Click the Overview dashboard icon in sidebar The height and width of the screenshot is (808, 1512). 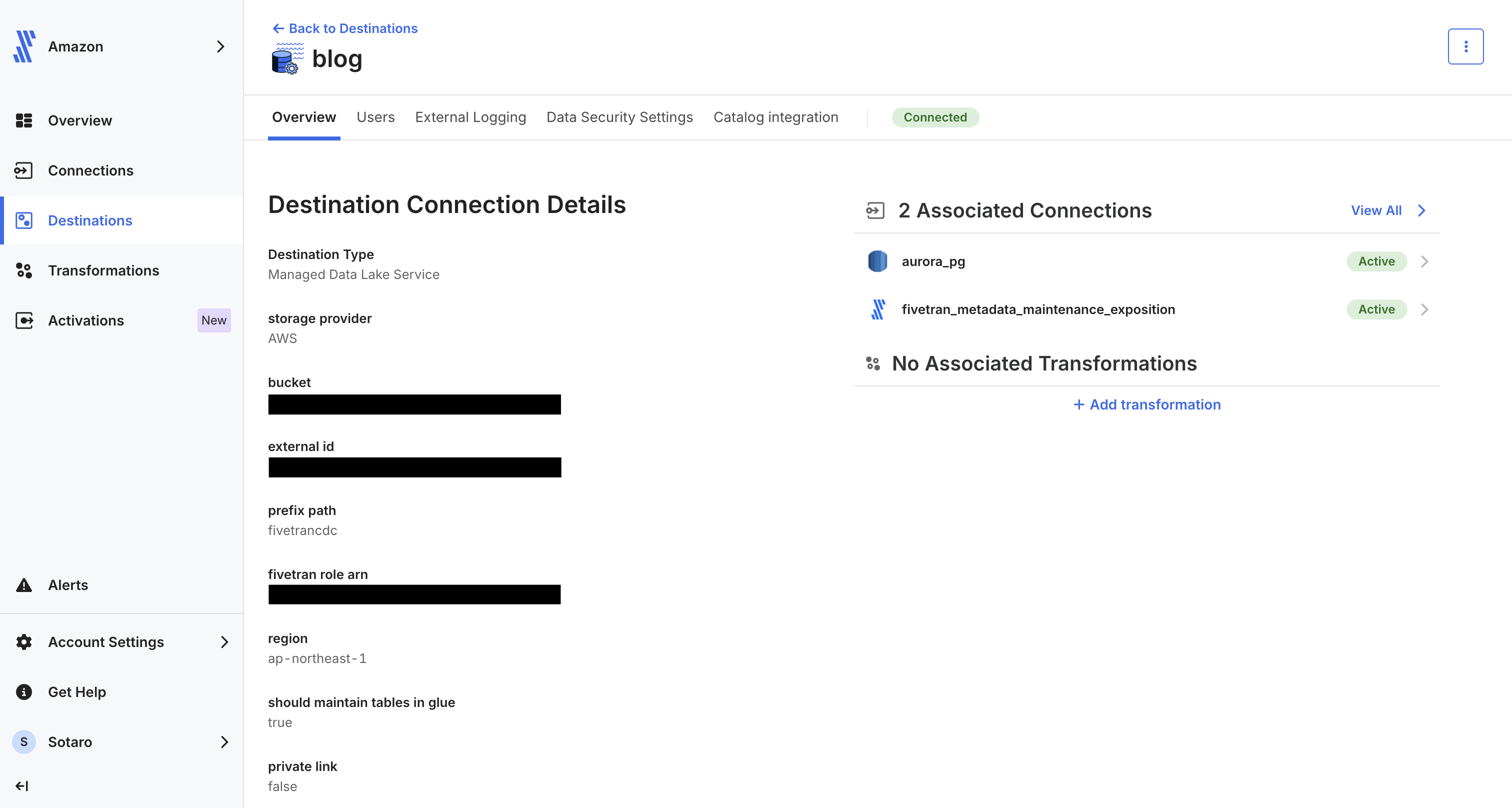coord(23,120)
